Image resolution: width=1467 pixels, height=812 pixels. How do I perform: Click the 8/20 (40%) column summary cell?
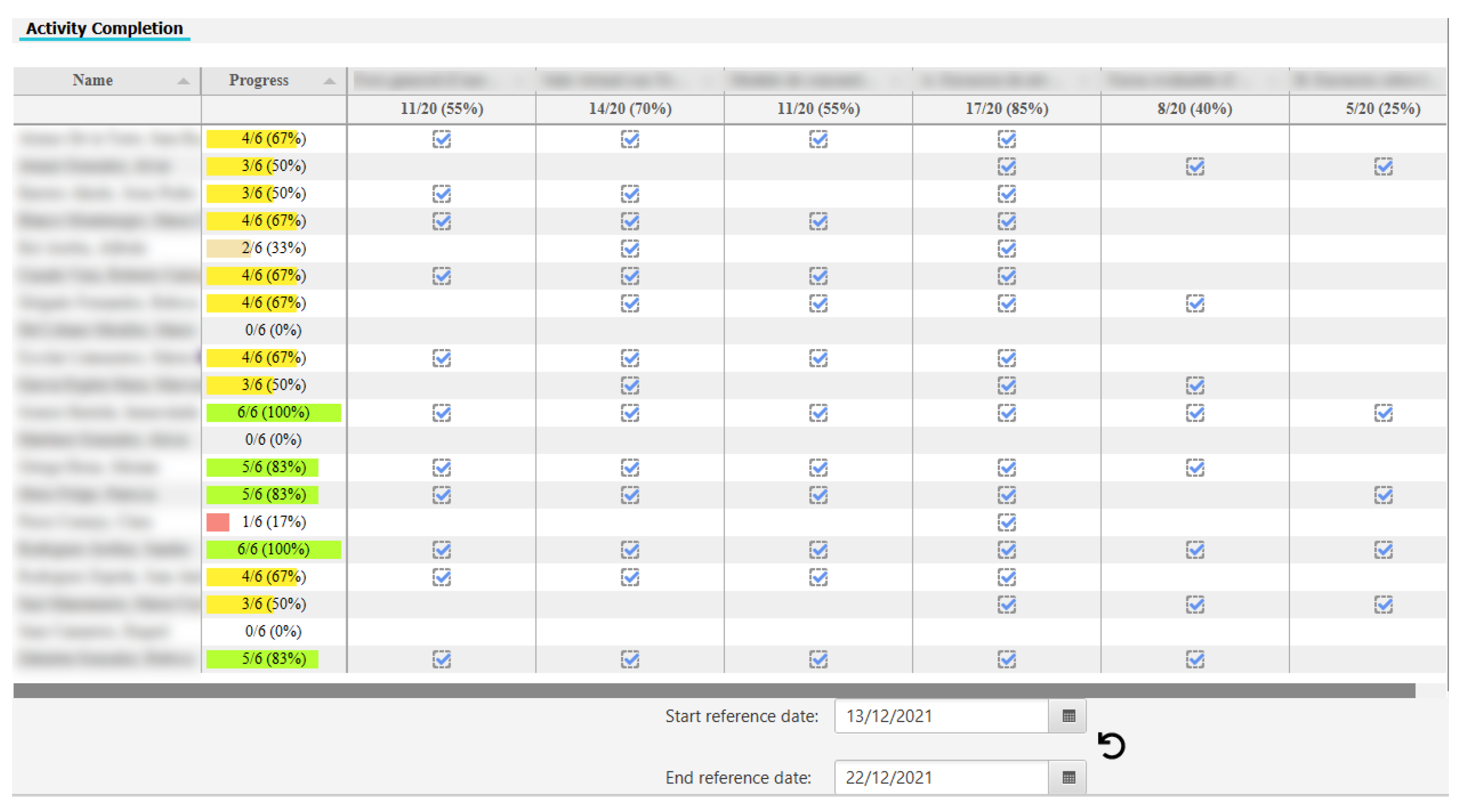pyautogui.click(x=1194, y=108)
